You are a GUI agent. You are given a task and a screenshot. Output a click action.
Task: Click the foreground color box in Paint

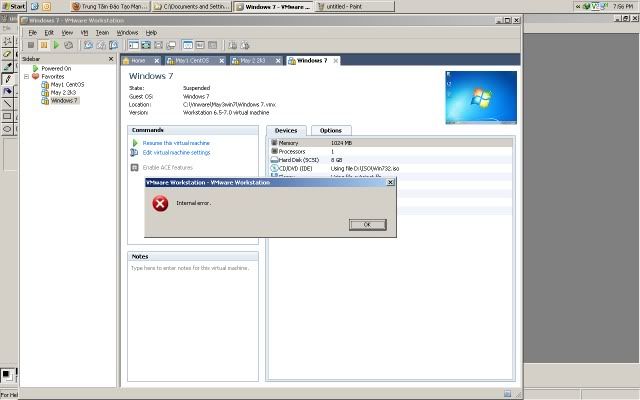[x=6, y=373]
